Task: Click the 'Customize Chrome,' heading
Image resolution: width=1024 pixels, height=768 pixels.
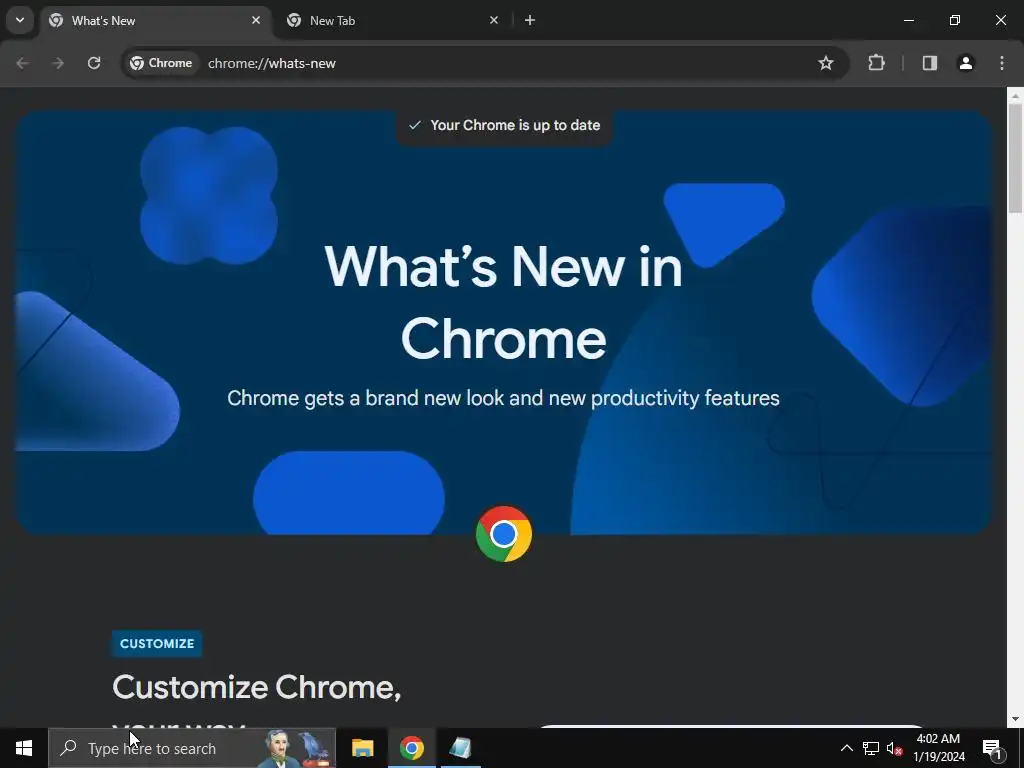Action: pyautogui.click(x=257, y=687)
